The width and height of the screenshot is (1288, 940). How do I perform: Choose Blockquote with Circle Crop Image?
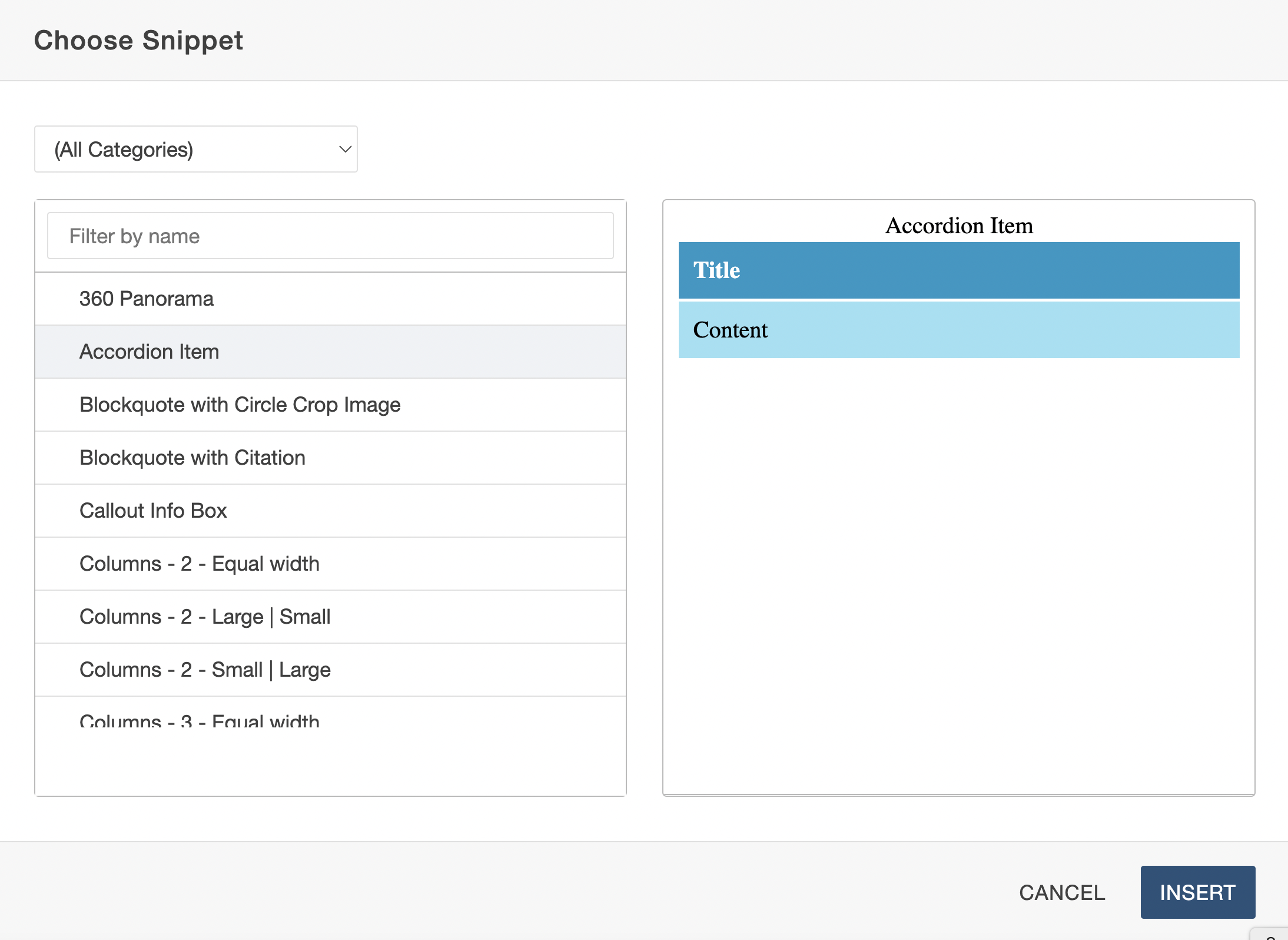pyautogui.click(x=240, y=405)
